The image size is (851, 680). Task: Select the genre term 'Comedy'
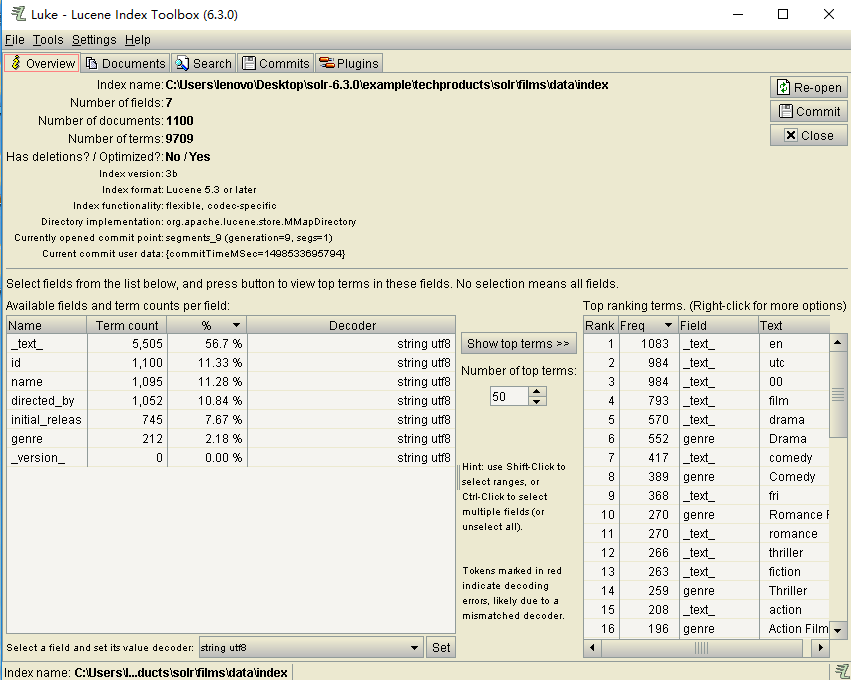[706, 476]
